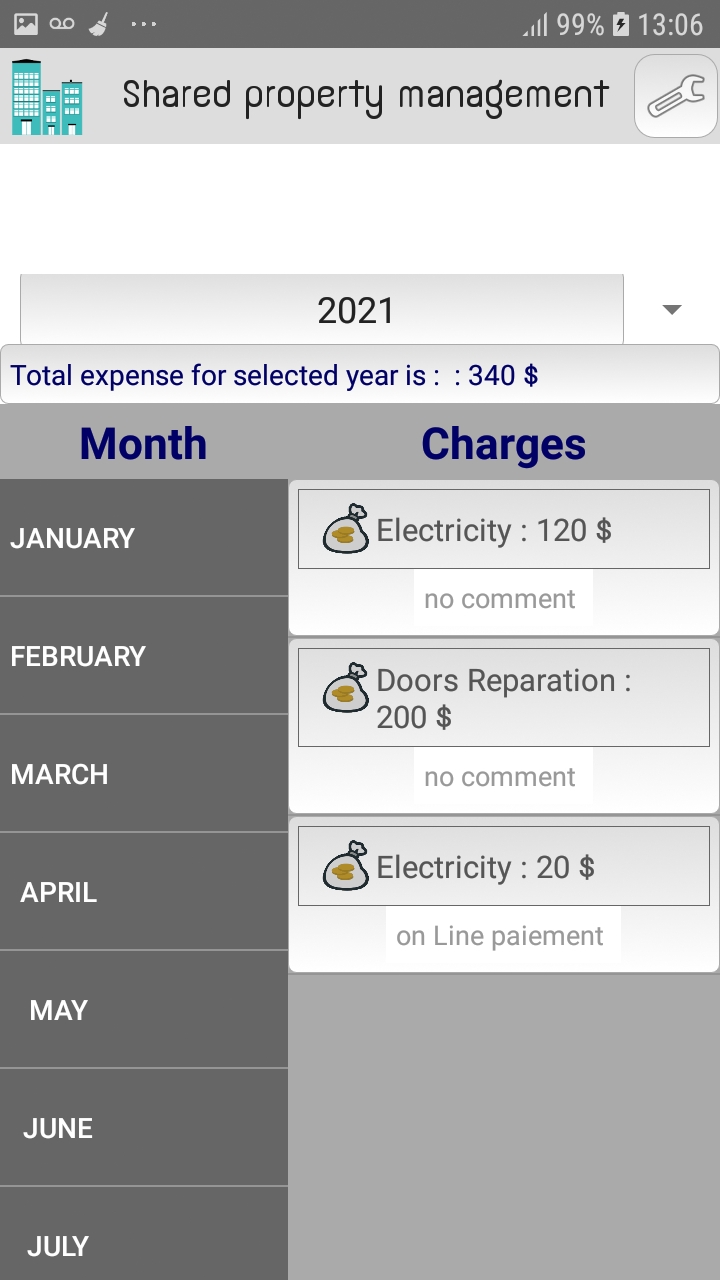Screen dimensions: 720x1280
Task: Expand the year dropdown arrow
Action: [672, 310]
